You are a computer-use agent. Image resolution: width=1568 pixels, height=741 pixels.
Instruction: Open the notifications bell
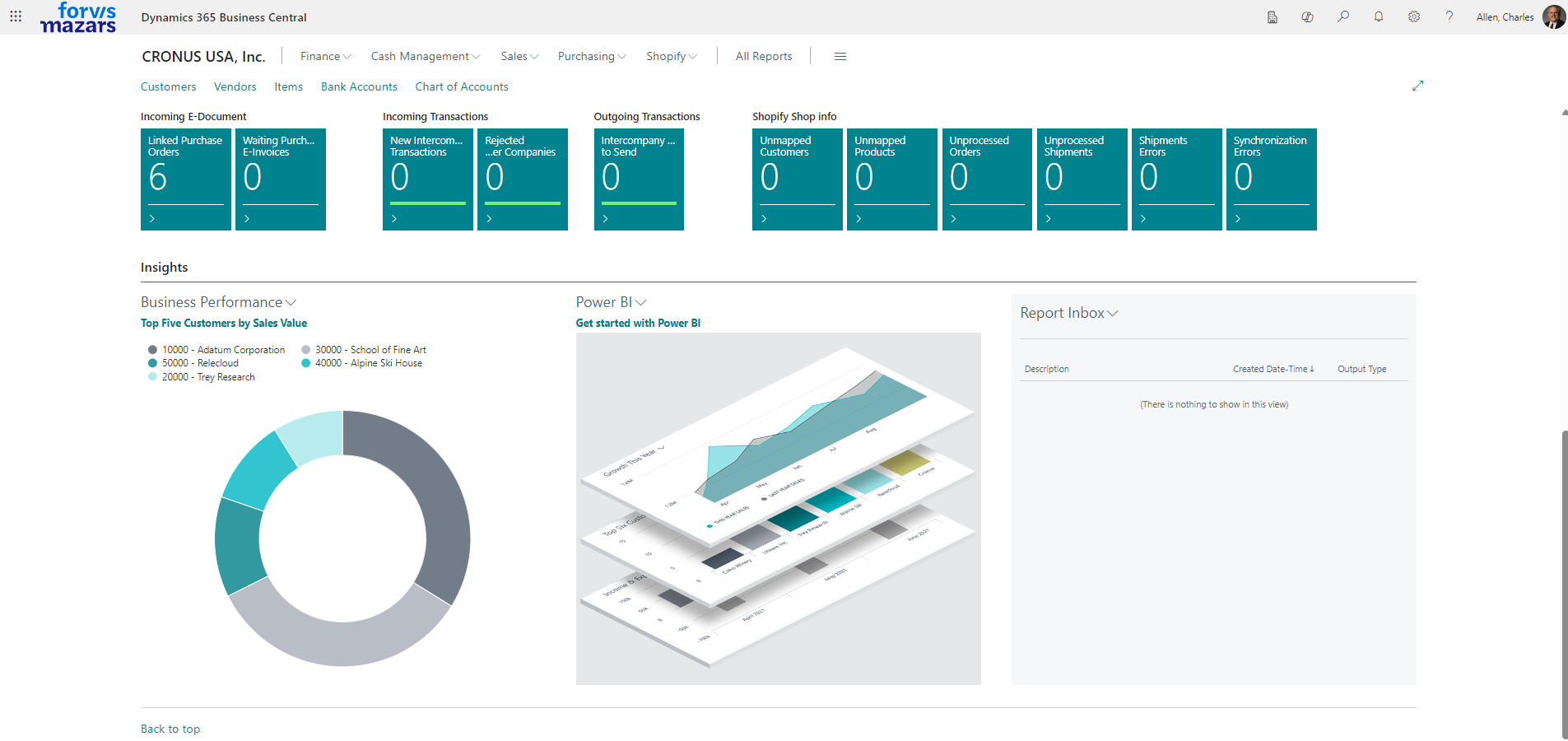(x=1379, y=16)
